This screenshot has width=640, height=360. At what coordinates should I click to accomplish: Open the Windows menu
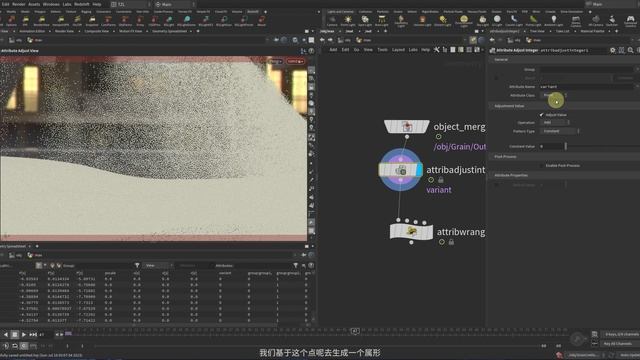(51, 4)
